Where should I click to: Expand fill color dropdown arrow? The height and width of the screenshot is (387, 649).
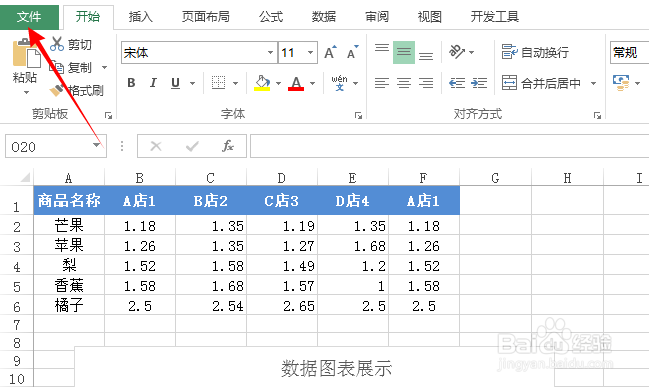[278, 83]
